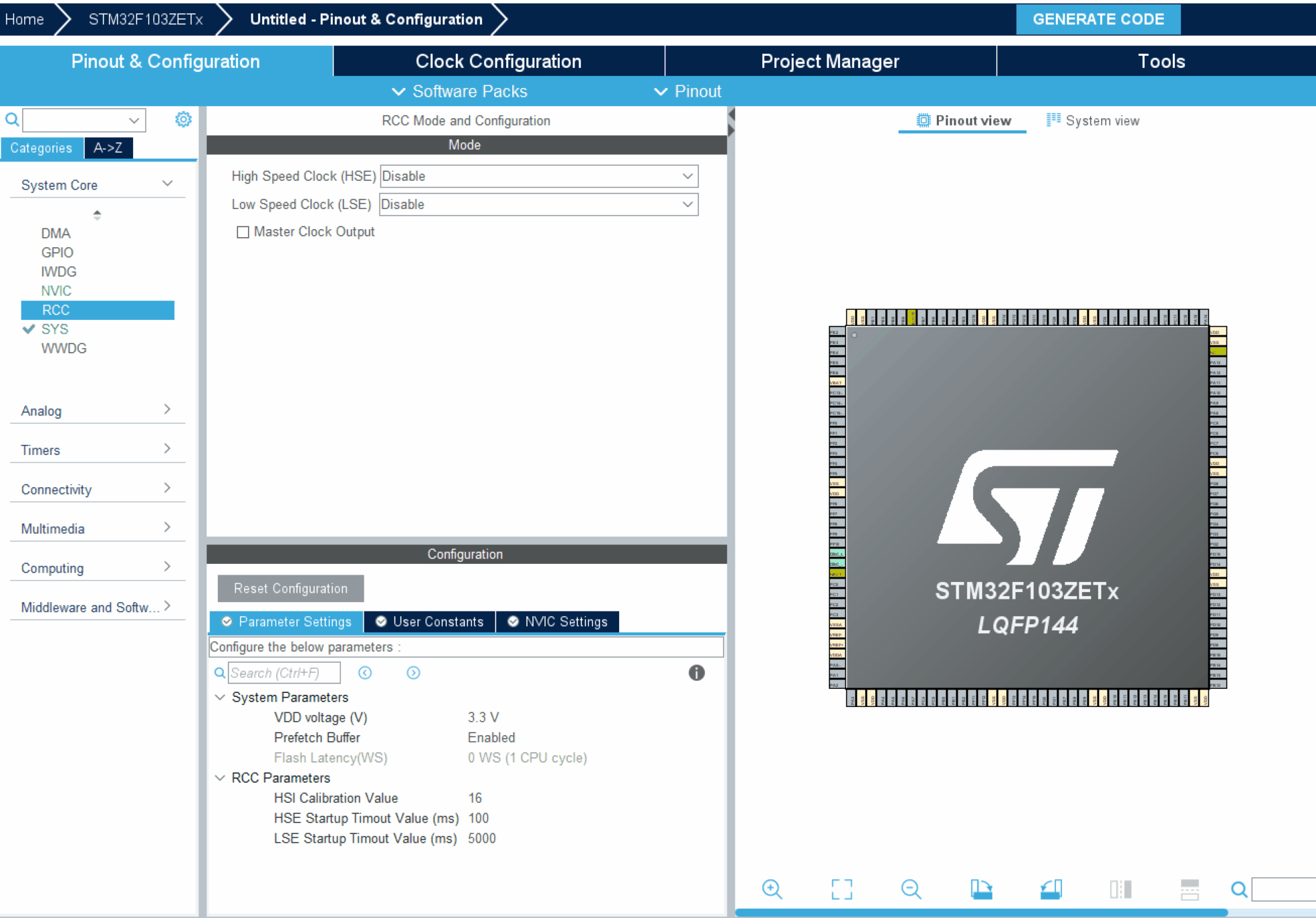Click STM32F103ZETx breadcrumb

click(146, 19)
